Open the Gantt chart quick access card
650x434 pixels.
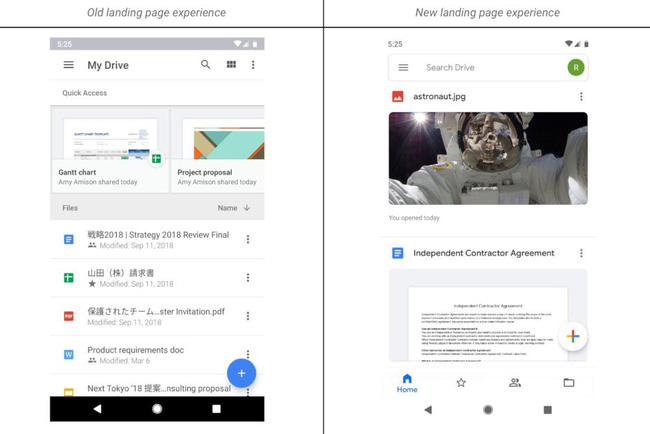(x=110, y=150)
